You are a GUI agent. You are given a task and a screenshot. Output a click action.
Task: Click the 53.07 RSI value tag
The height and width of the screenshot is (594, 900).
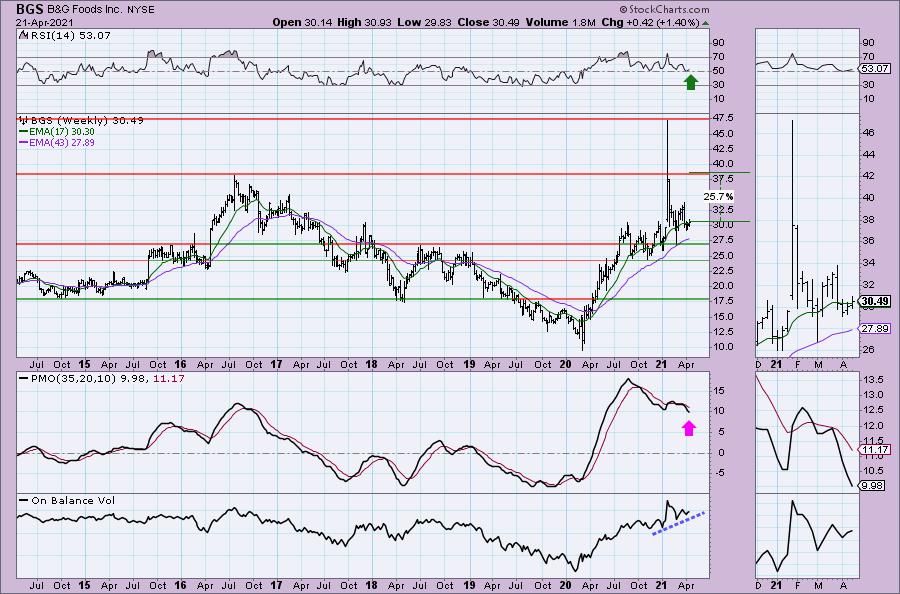(873, 68)
